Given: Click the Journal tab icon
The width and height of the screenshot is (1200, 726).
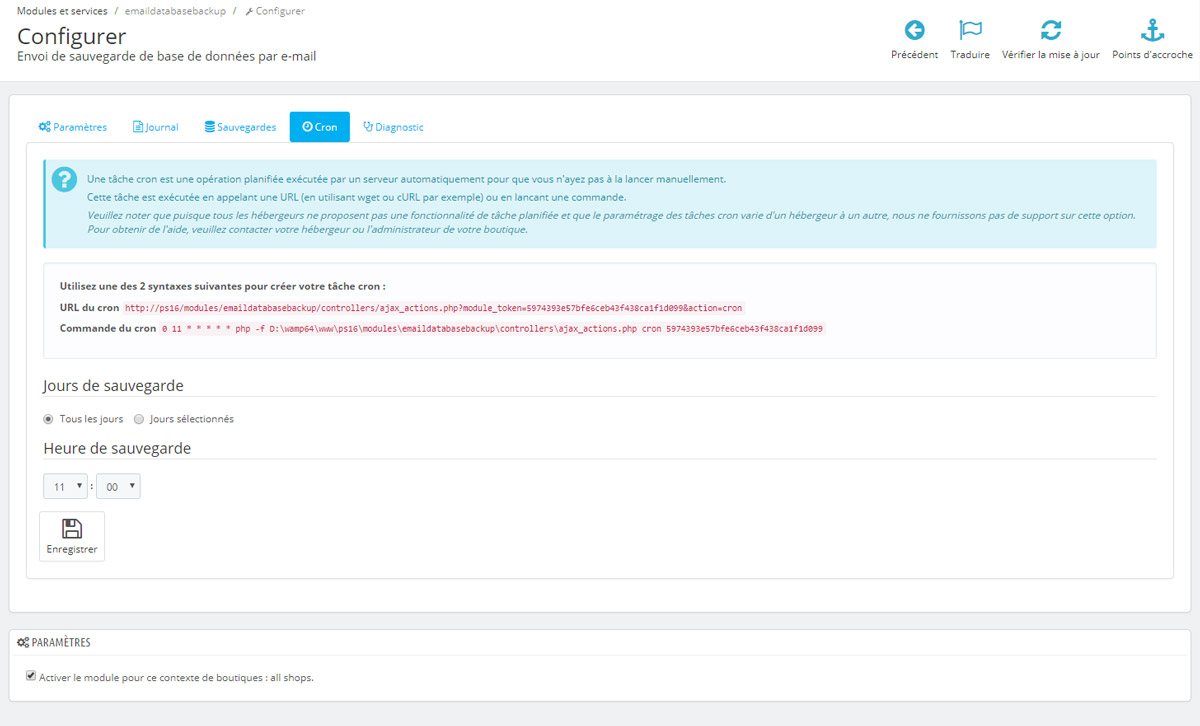Looking at the screenshot, I should [136, 126].
